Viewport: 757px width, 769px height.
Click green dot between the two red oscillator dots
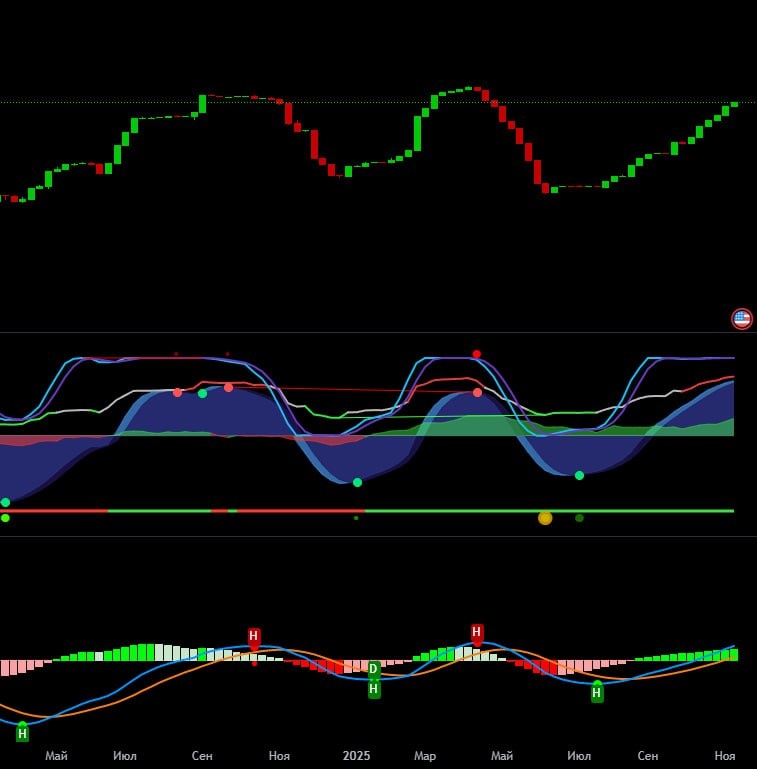pos(202,393)
